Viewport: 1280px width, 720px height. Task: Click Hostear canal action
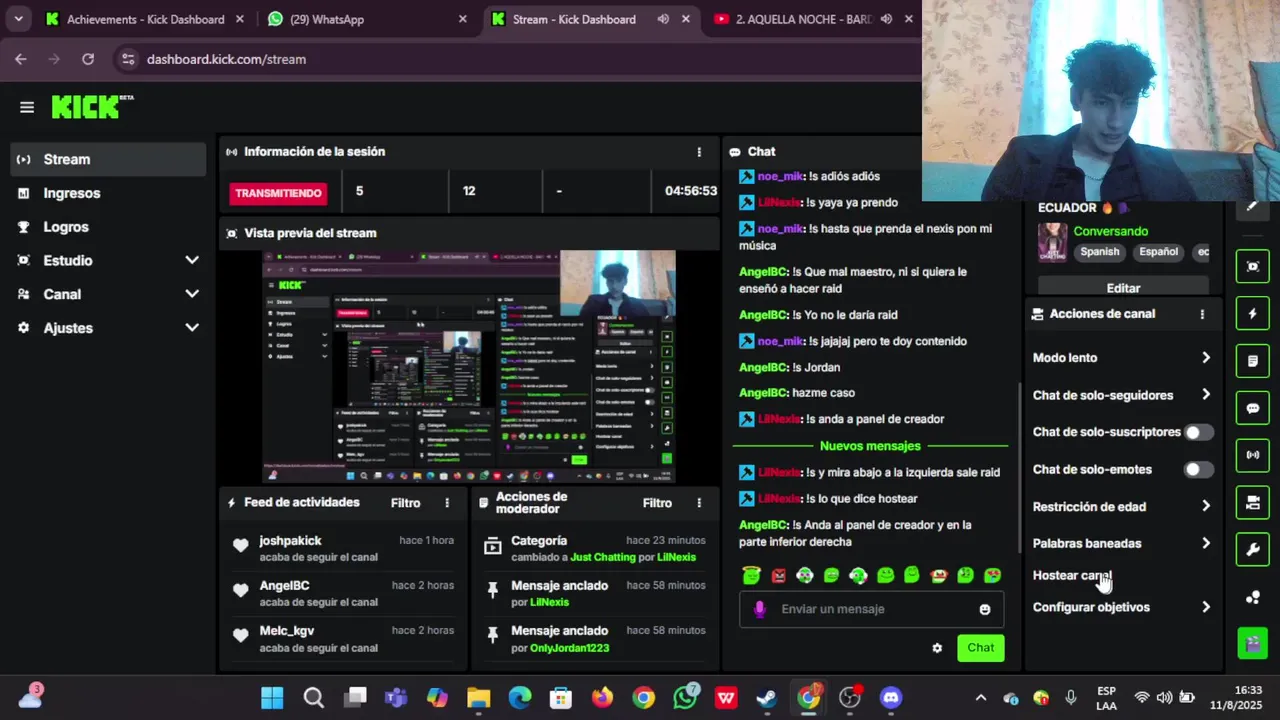click(x=1072, y=575)
